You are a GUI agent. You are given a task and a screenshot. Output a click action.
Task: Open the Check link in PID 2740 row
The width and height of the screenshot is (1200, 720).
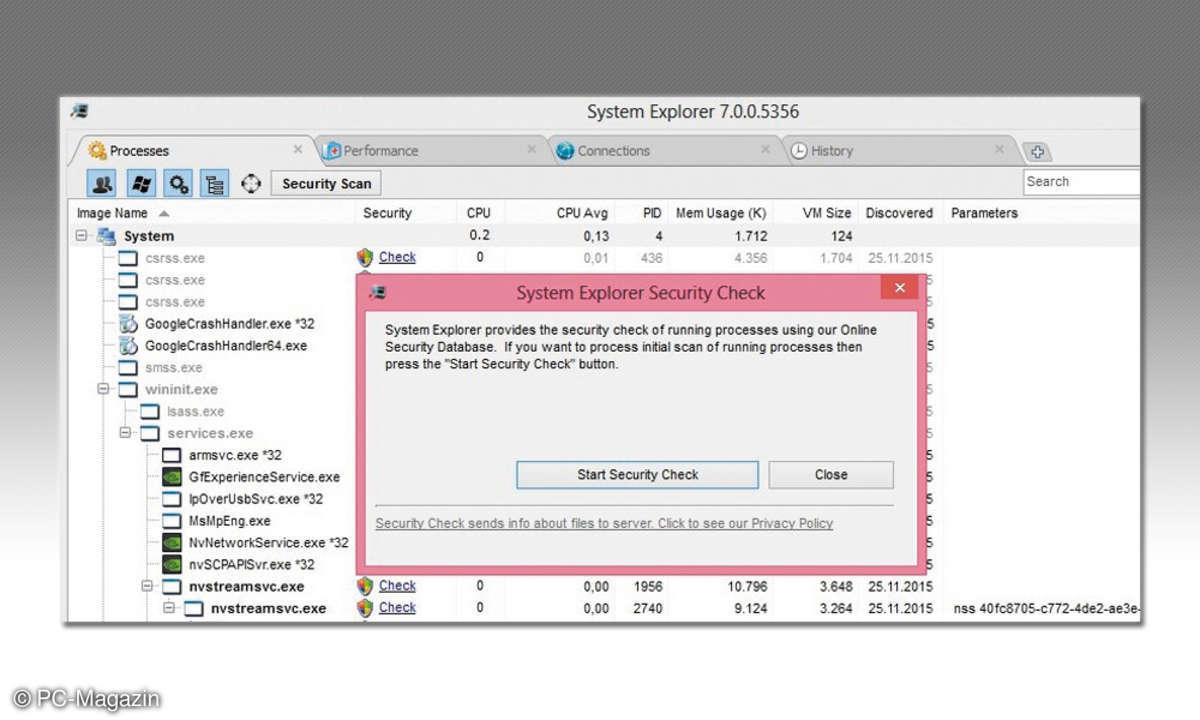(397, 607)
